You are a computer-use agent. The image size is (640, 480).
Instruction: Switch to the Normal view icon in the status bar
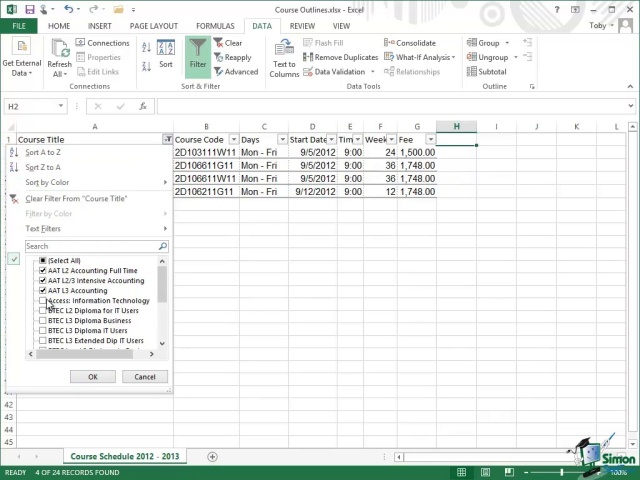click(x=462, y=472)
